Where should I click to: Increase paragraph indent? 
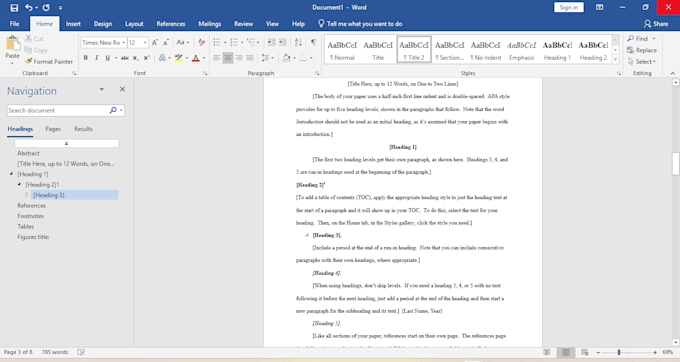click(283, 42)
